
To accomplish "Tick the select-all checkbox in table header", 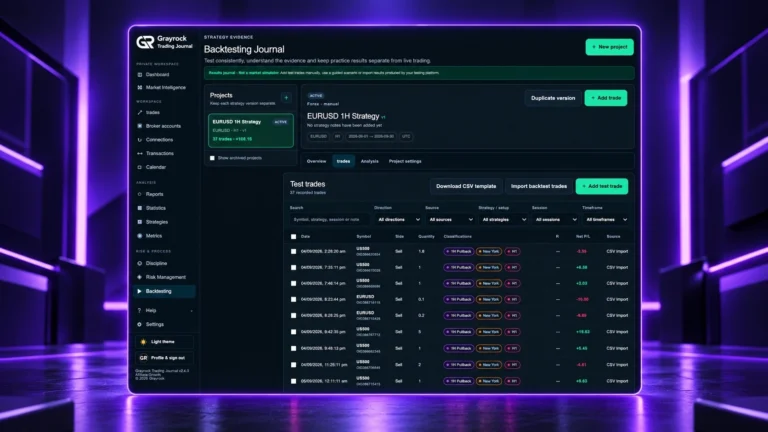I will [x=293, y=237].
